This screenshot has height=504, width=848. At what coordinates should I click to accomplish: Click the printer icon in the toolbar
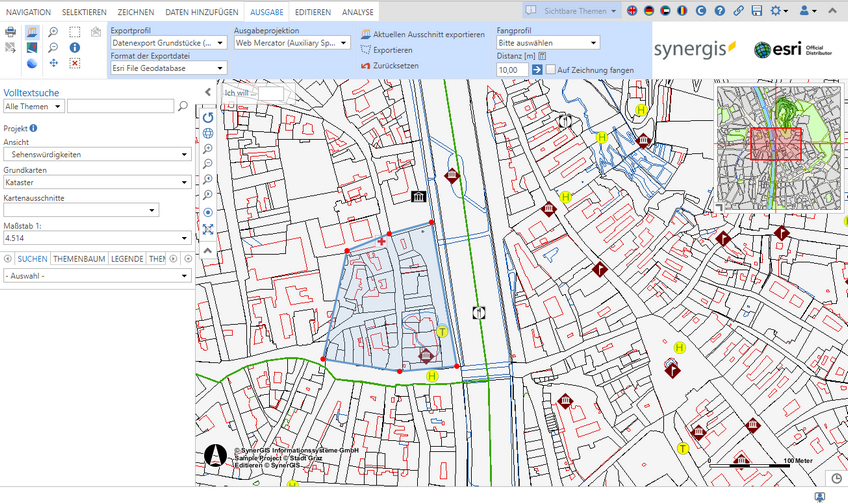point(10,32)
